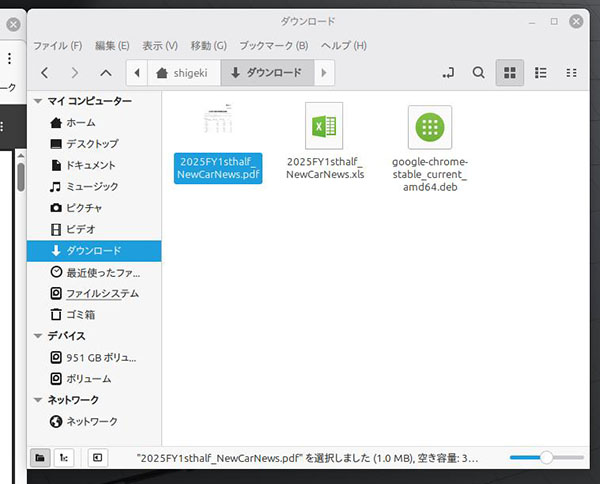Image resolution: width=600 pixels, height=484 pixels.
Task: Collapse the マイコンピューター section
Action: [x=38, y=101]
